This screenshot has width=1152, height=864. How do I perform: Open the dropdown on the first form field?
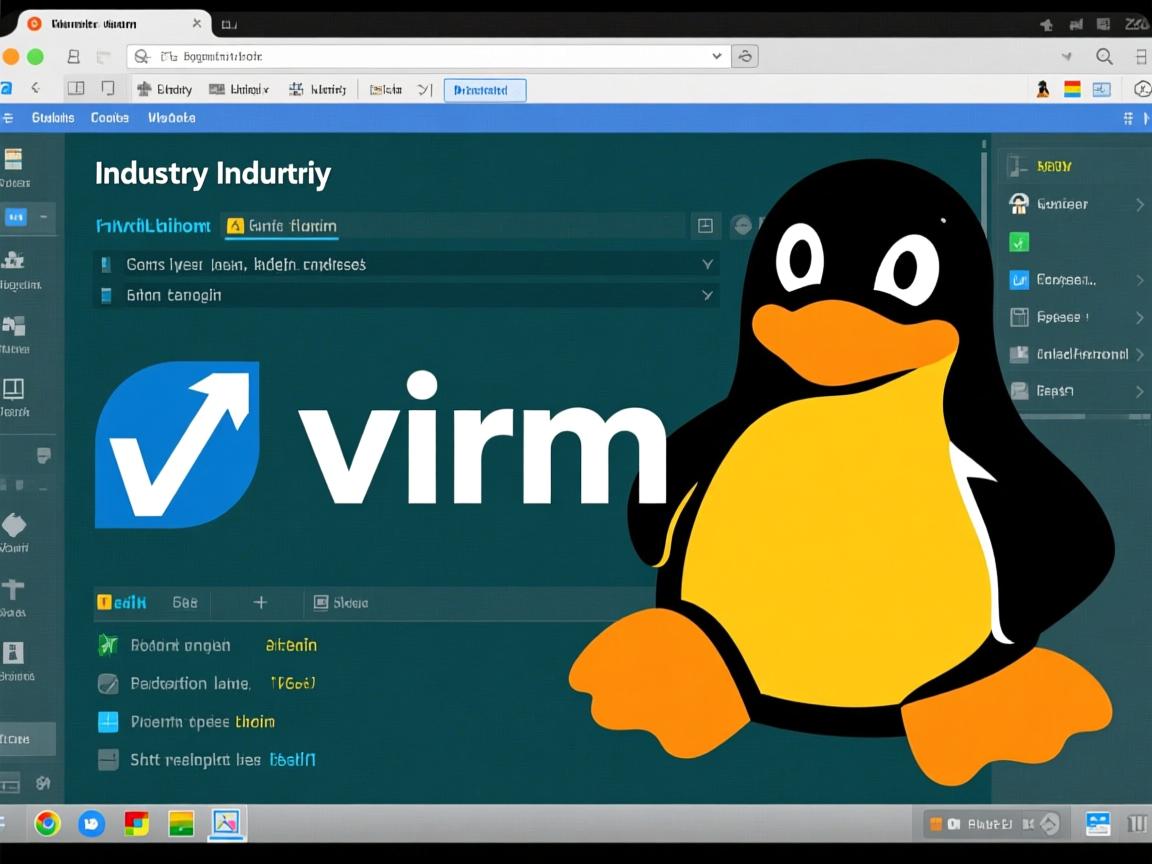tap(707, 264)
